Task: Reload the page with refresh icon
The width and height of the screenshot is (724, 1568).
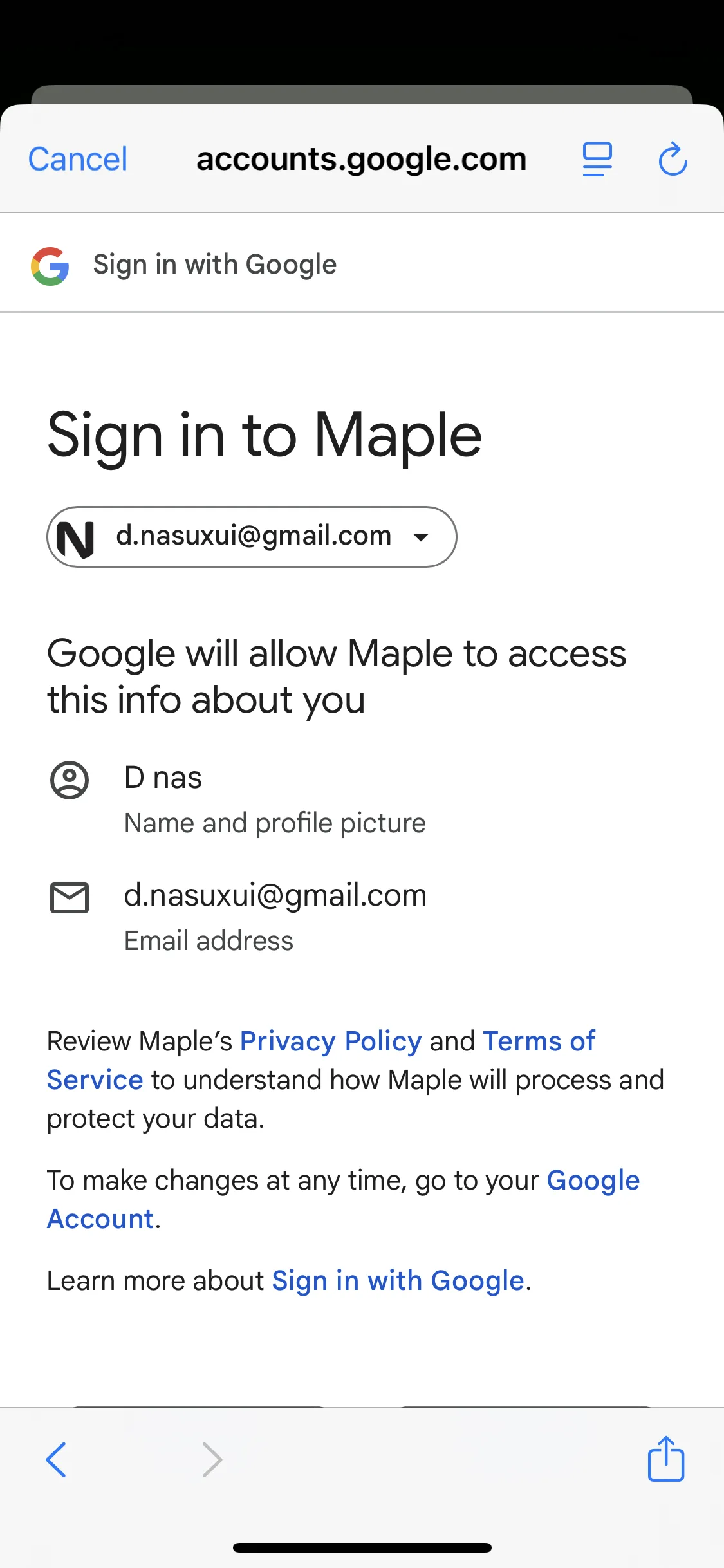Action: click(x=673, y=159)
